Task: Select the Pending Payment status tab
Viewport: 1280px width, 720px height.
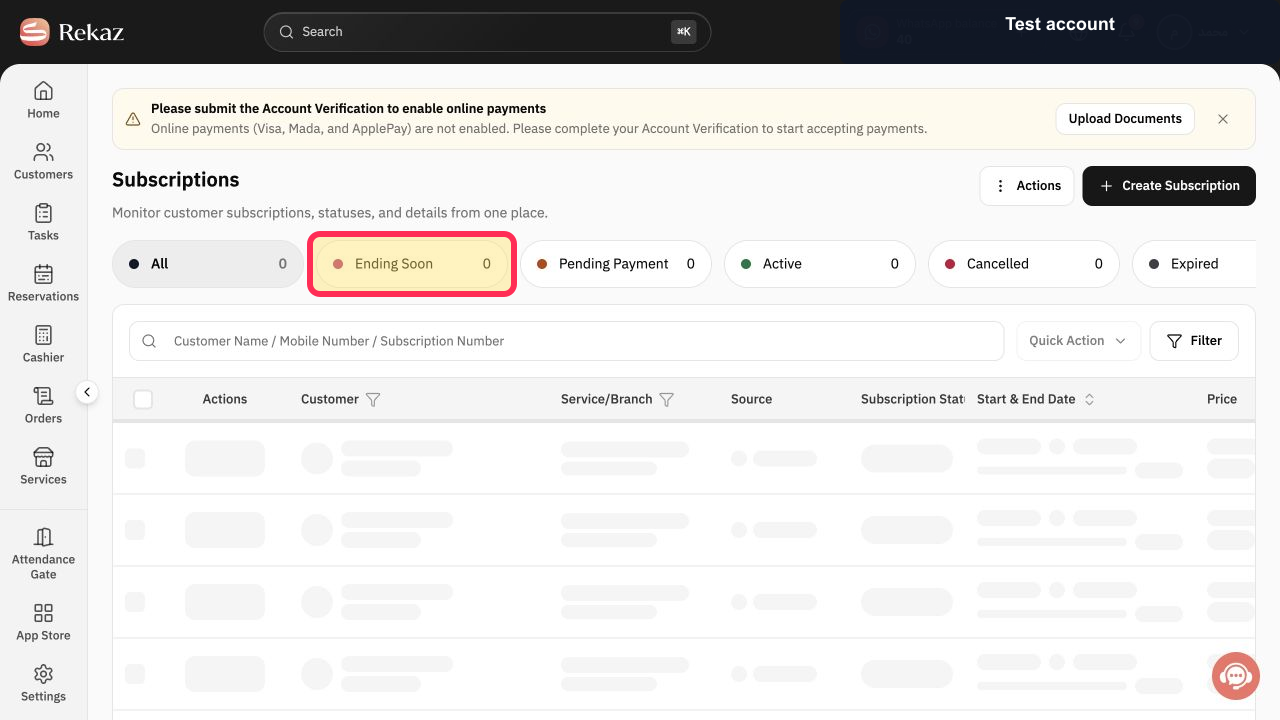Action: pyautogui.click(x=616, y=264)
